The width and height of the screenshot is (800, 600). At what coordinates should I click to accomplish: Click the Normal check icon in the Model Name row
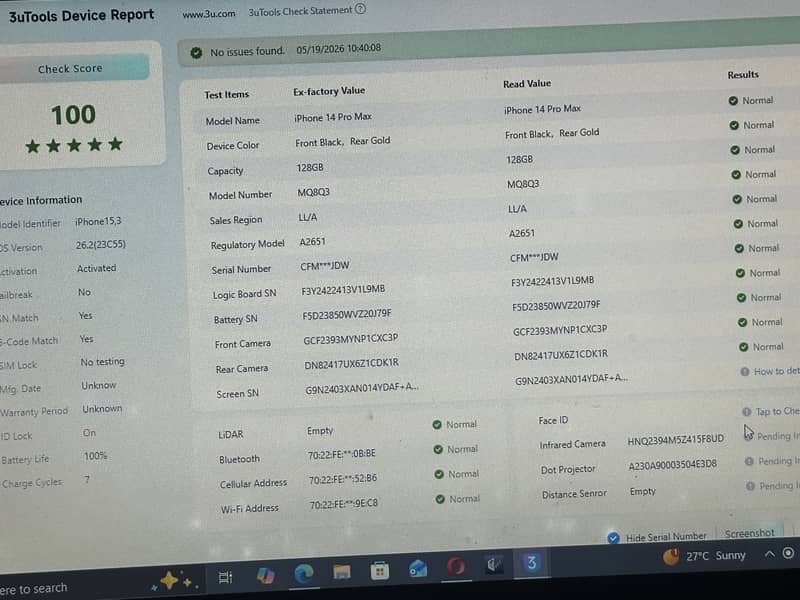(733, 101)
